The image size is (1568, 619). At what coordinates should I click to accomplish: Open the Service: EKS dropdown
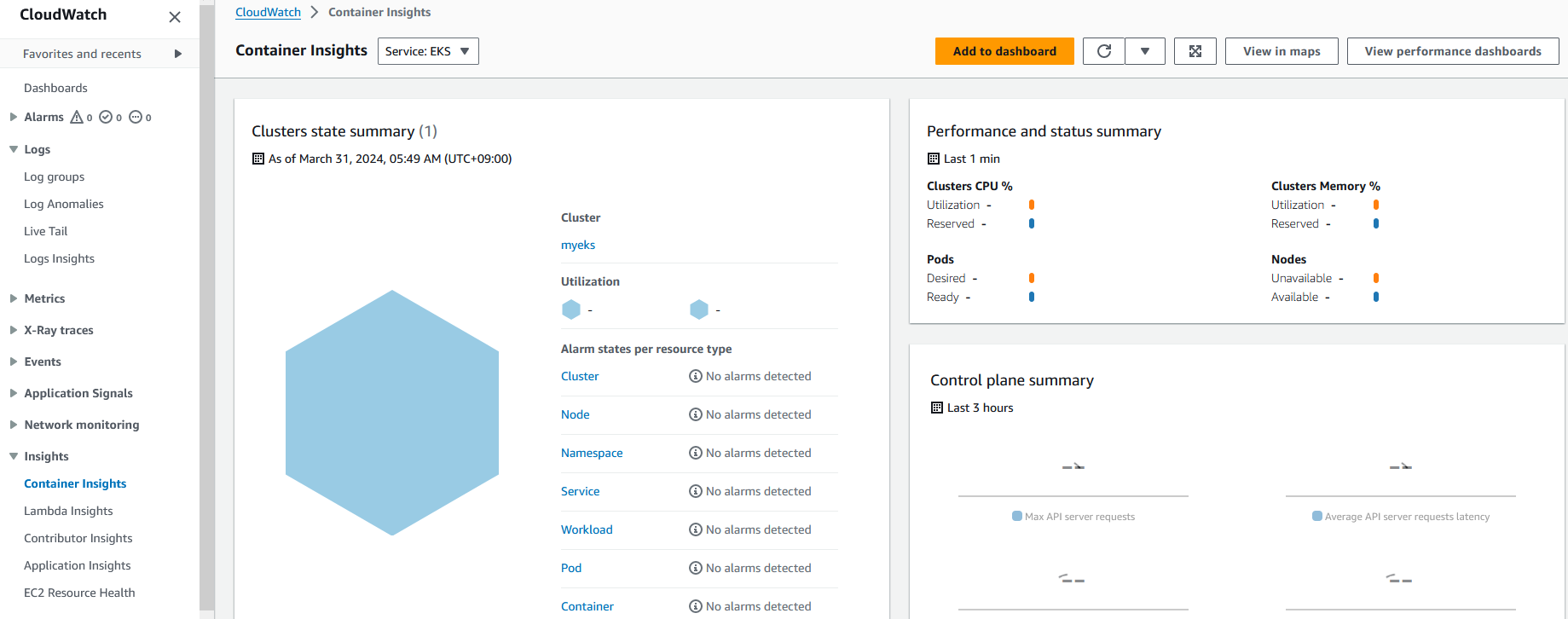coord(428,51)
